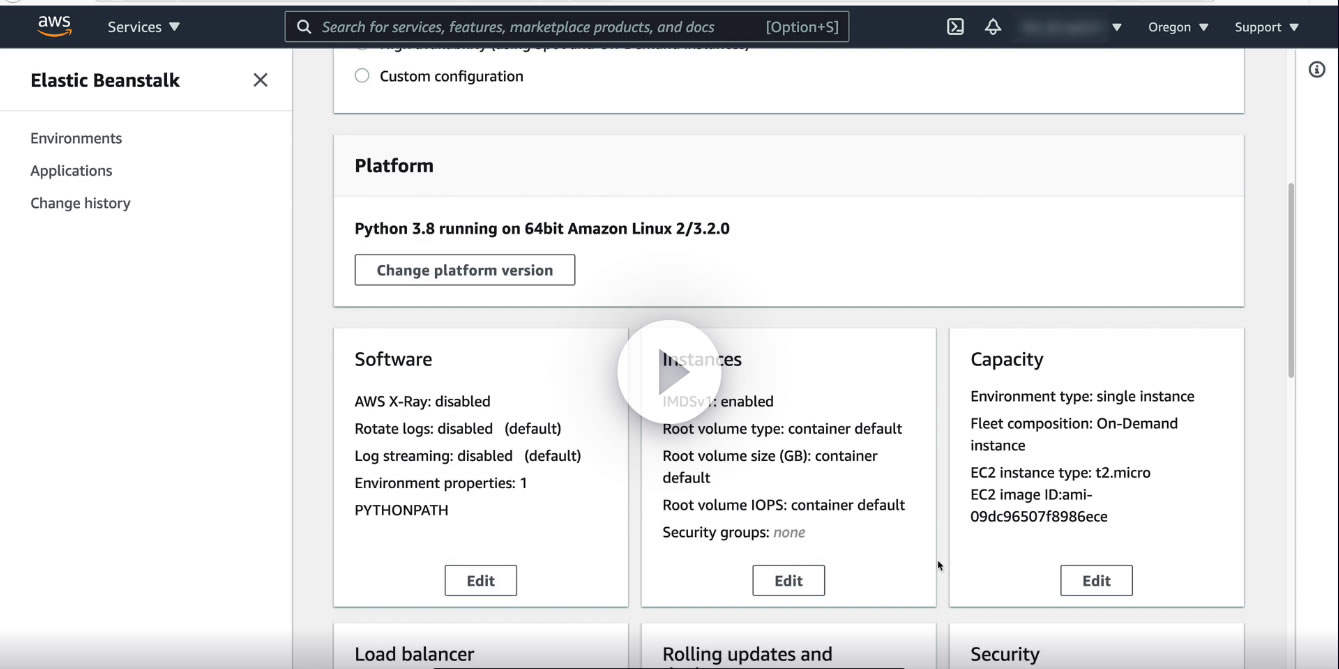Click the AWS search input field
This screenshot has width=1339, height=669.
coord(540,27)
